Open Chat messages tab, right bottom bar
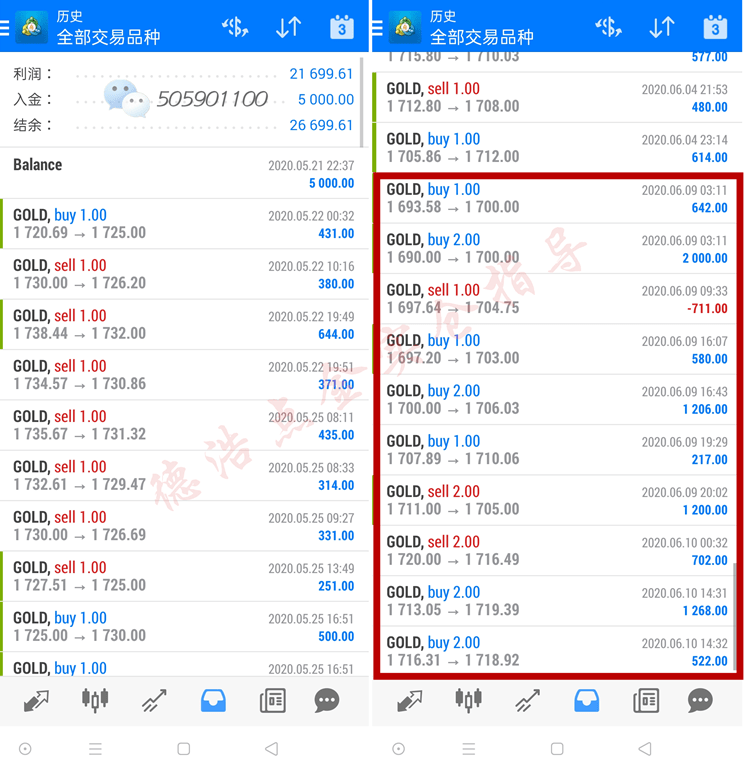745x774 pixels. pyautogui.click(x=700, y=700)
